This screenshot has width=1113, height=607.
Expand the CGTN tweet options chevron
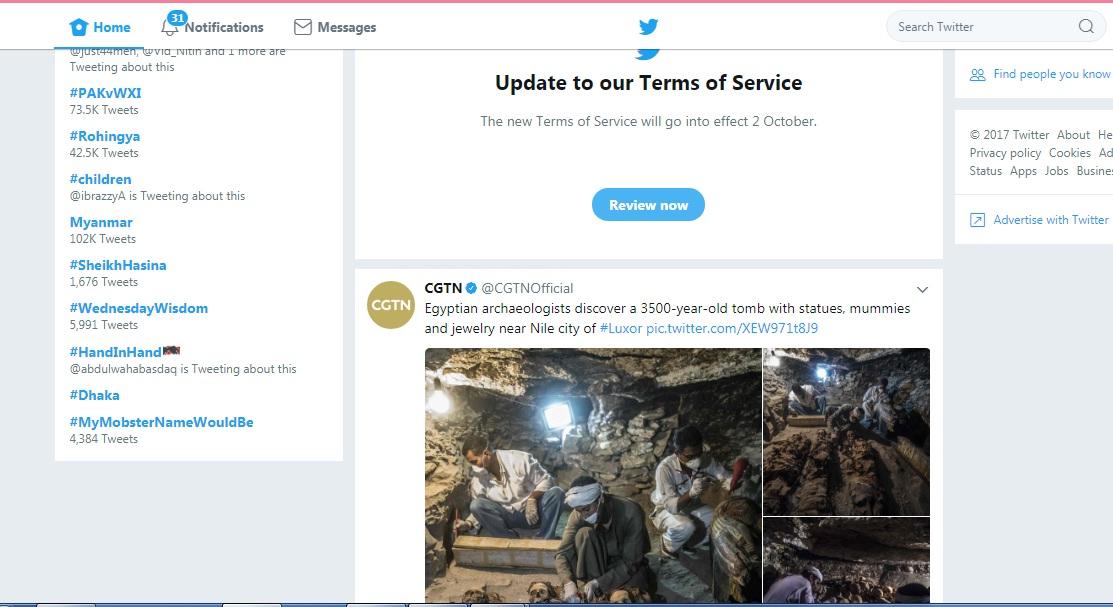922,290
